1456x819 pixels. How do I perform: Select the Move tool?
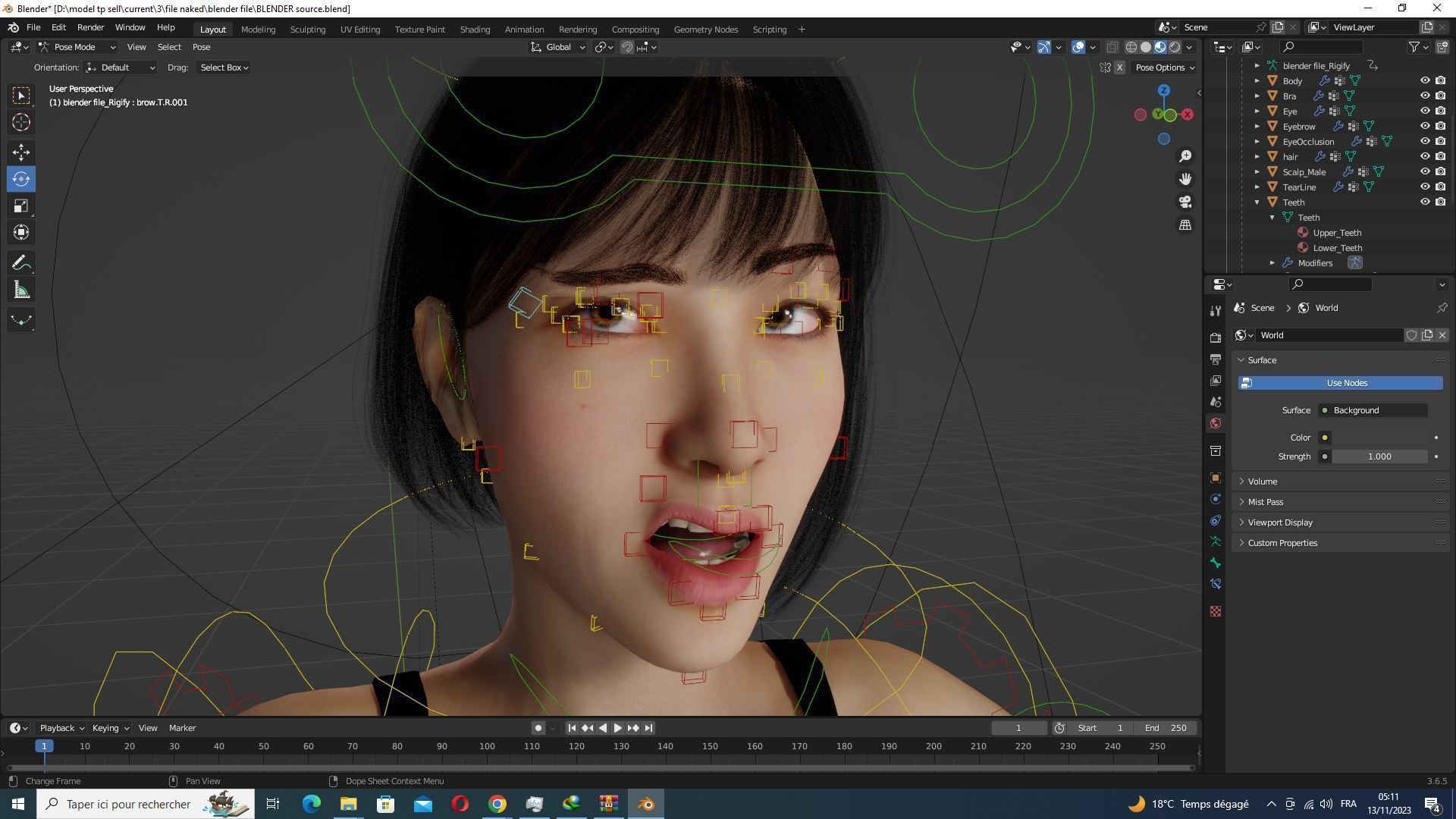pos(21,152)
